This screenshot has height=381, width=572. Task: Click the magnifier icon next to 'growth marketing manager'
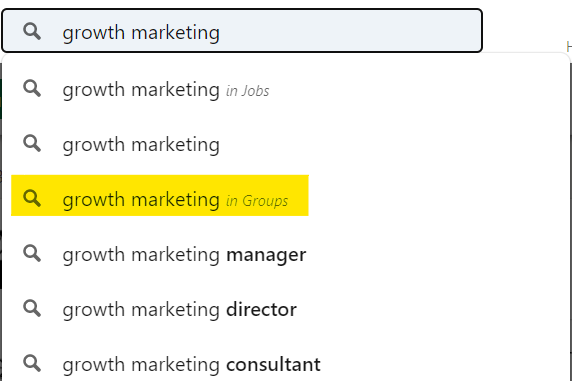(x=32, y=254)
